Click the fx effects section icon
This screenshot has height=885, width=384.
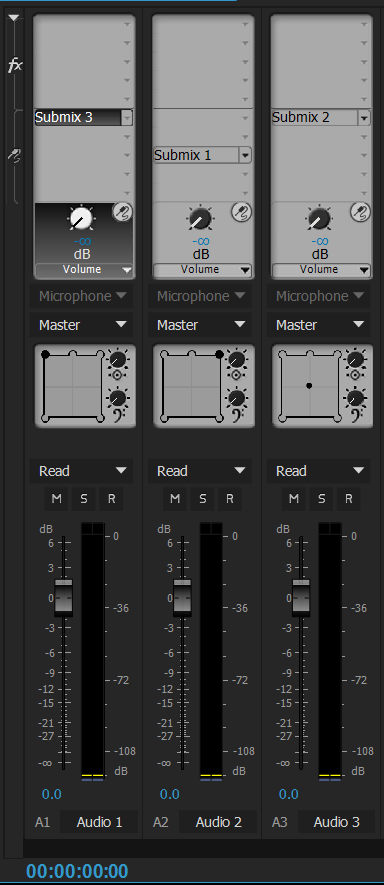tap(15, 65)
